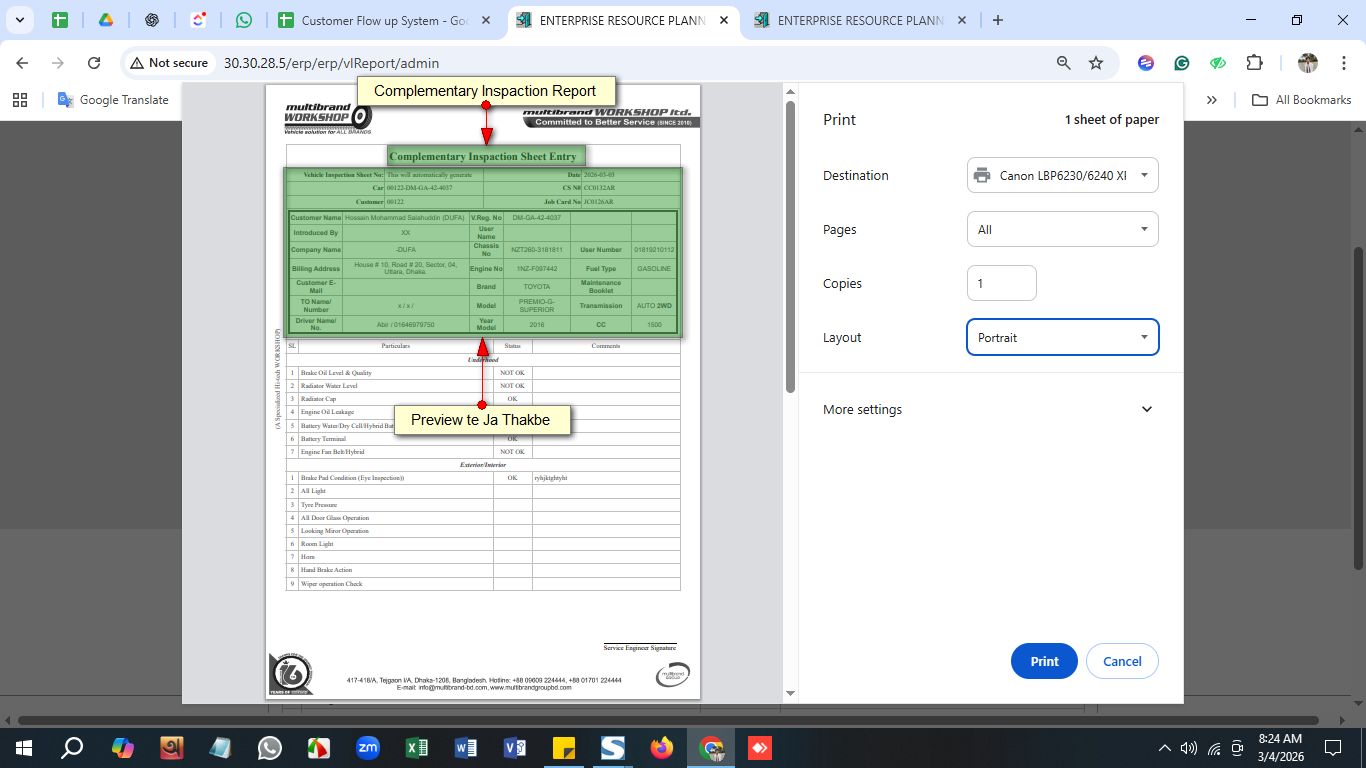Switch to Customer Flow up System tab
This screenshot has width=1366, height=768.
tap(385, 20)
